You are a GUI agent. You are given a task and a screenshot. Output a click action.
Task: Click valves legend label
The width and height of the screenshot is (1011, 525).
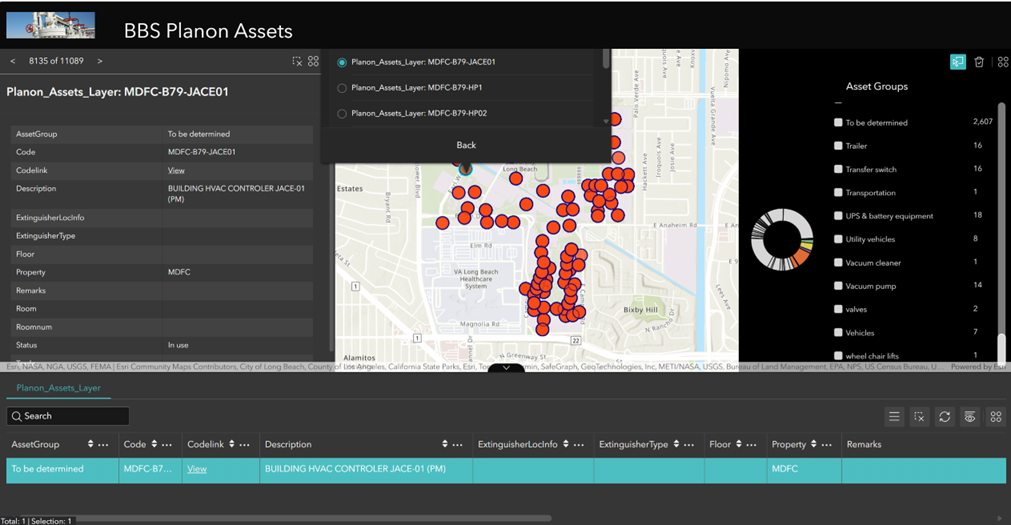pyautogui.click(x=856, y=310)
